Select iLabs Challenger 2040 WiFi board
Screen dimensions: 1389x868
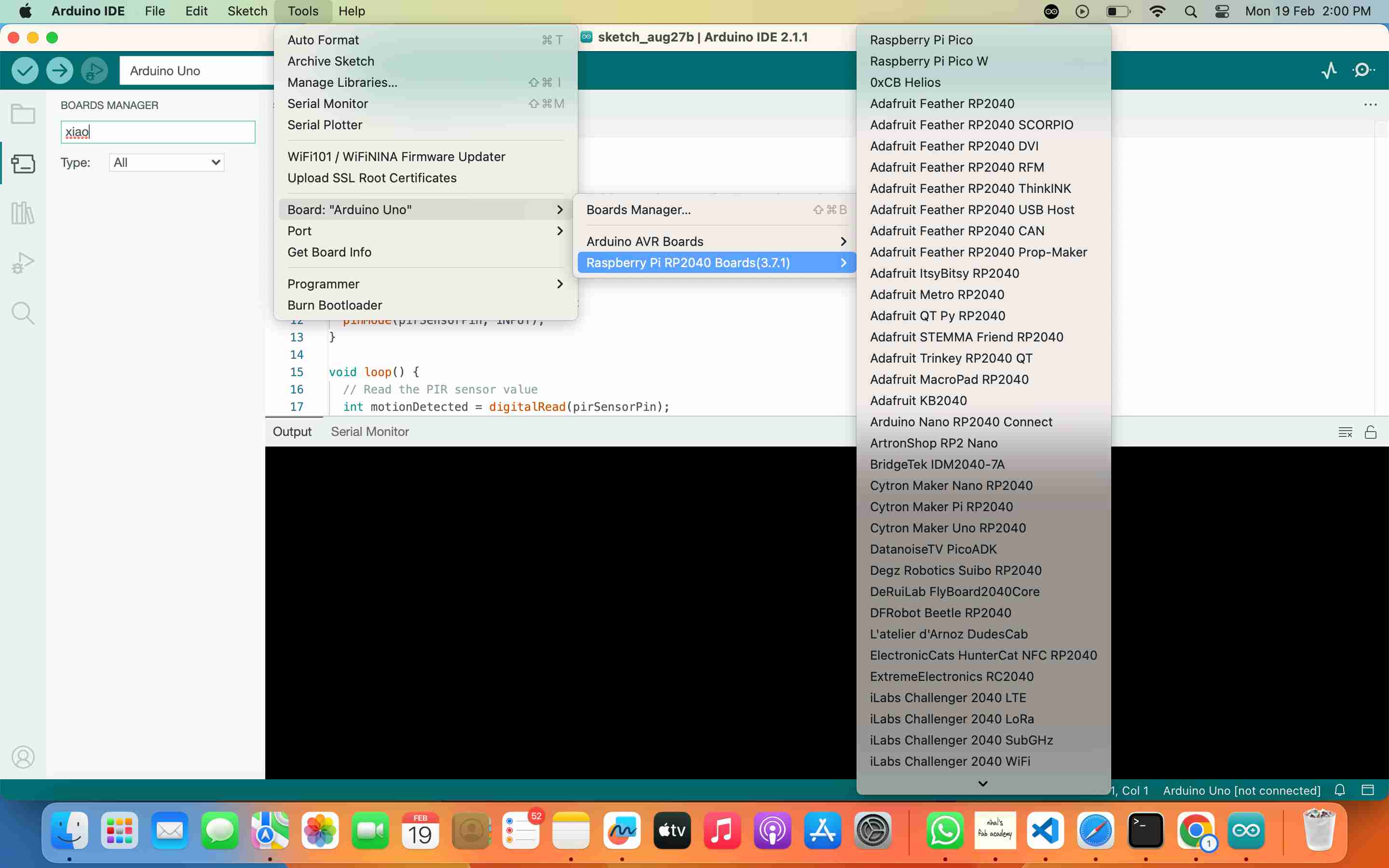click(983, 761)
